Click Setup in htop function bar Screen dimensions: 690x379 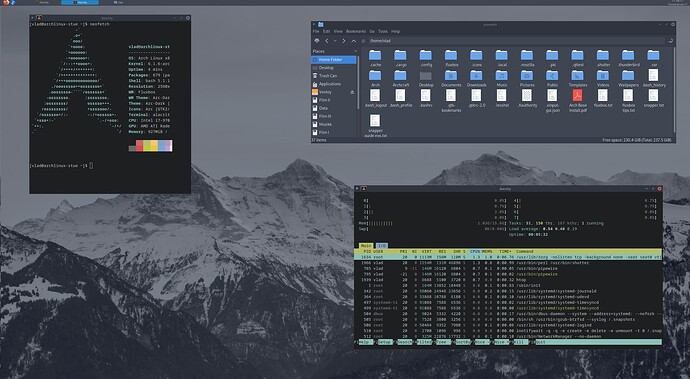point(385,342)
